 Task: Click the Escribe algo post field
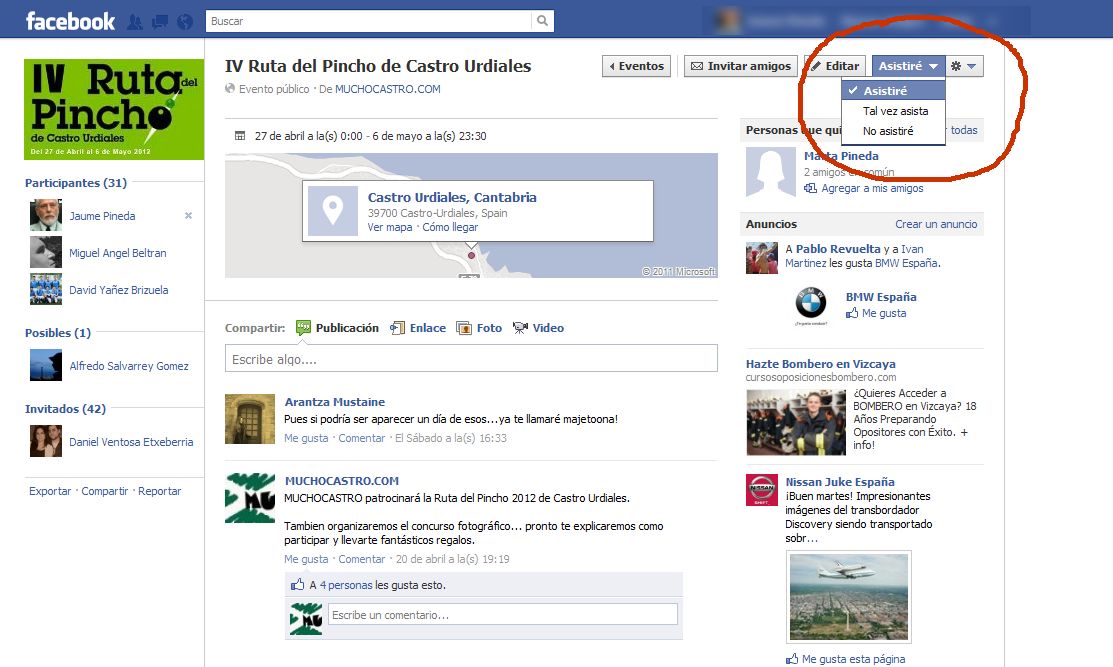tap(471, 359)
